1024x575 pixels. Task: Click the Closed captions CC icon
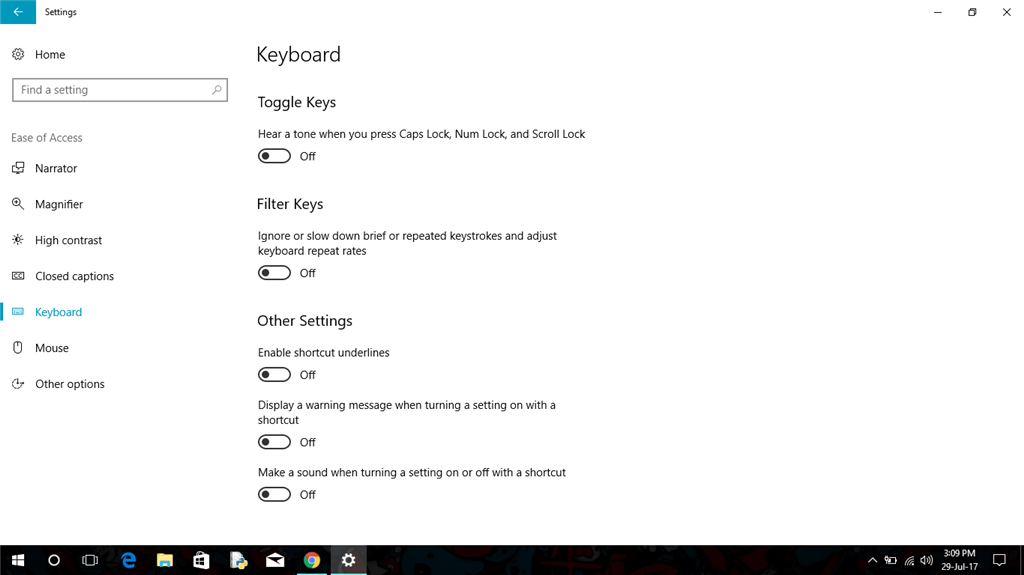point(18,276)
